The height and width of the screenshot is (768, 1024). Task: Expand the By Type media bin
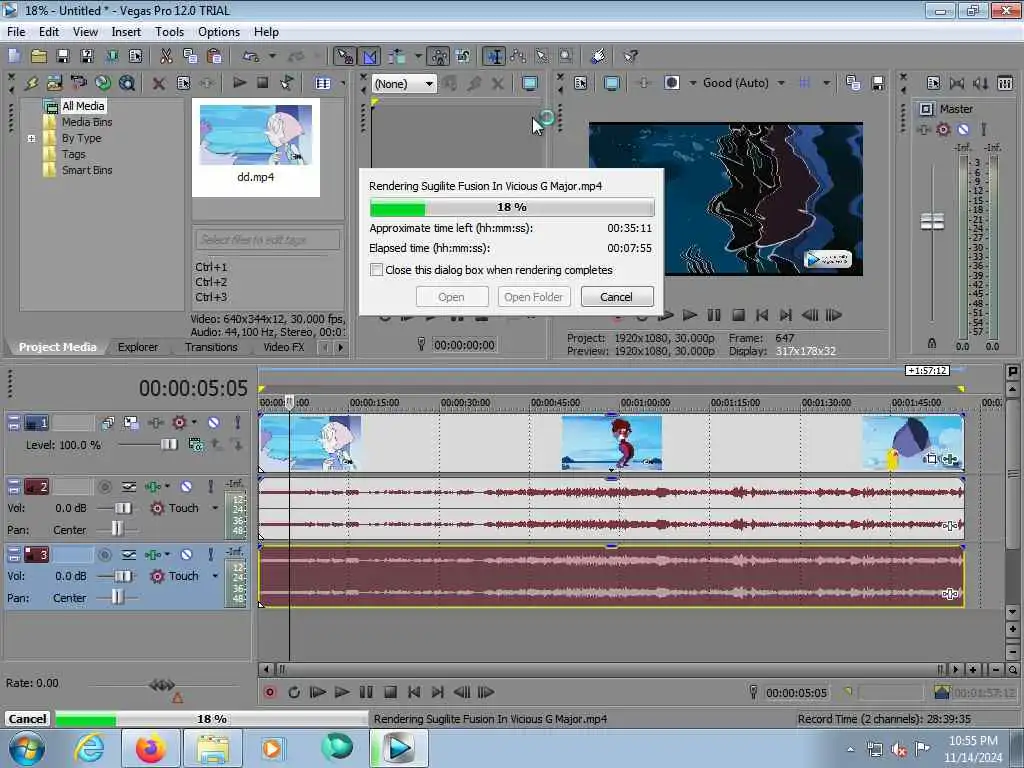31,138
